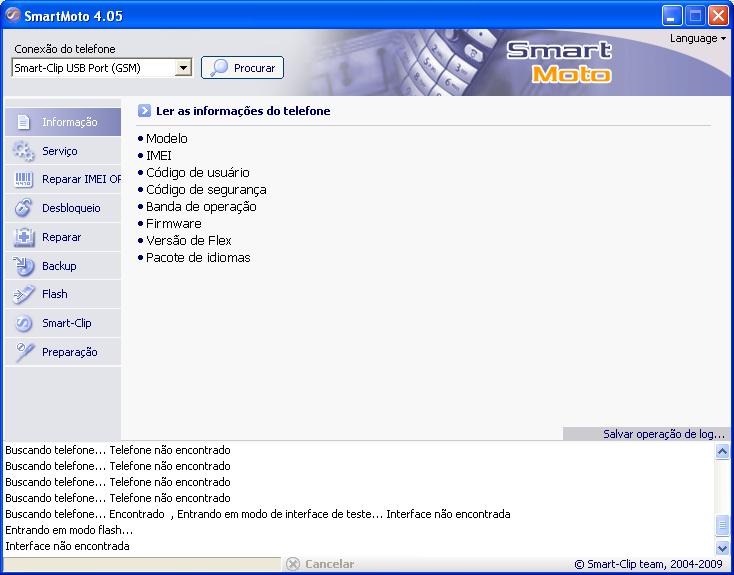The width and height of the screenshot is (734, 575).
Task: Click log line Entrando em modo flash
Action: click(69, 531)
